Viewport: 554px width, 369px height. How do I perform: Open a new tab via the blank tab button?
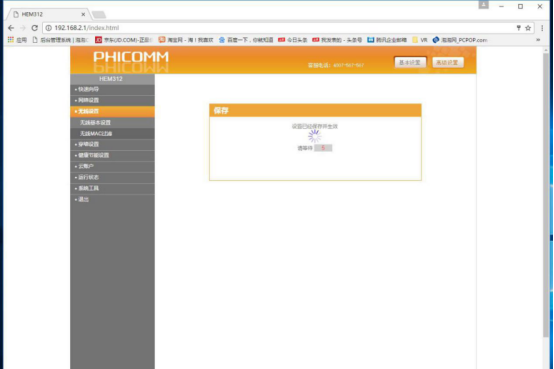[99, 14]
